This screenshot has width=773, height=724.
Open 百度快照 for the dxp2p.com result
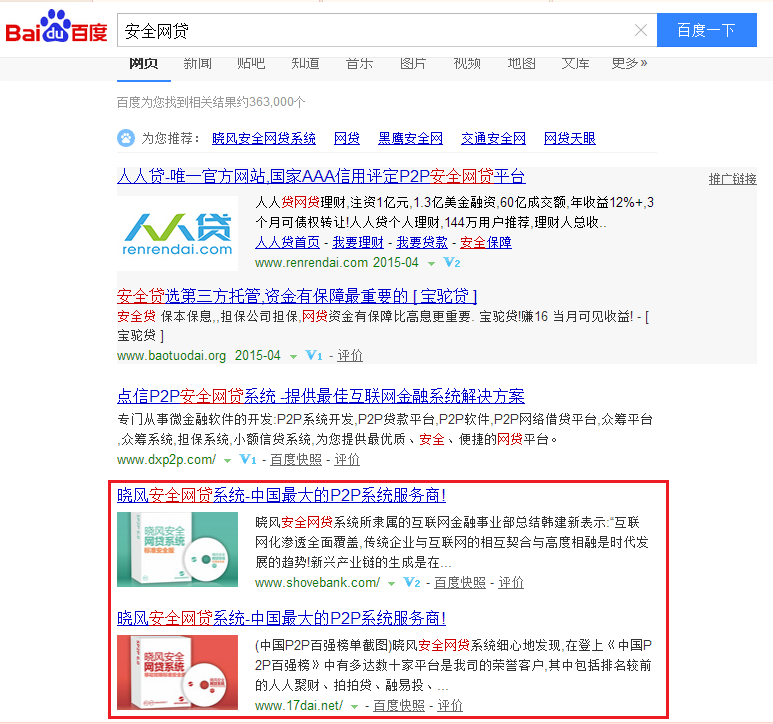pyautogui.click(x=296, y=460)
